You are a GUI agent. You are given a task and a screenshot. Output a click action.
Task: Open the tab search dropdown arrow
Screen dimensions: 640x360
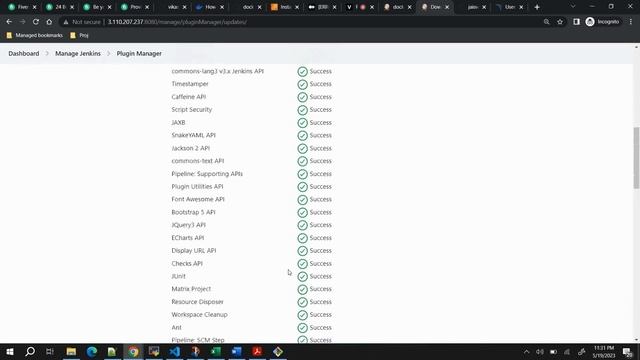point(573,7)
